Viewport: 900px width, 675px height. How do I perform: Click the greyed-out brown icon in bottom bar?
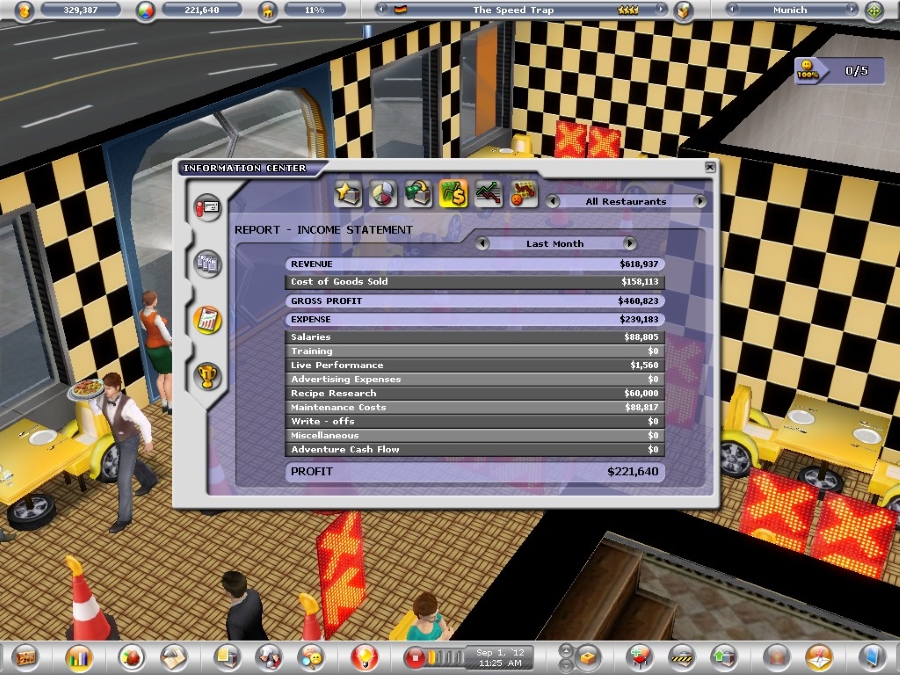[777, 657]
